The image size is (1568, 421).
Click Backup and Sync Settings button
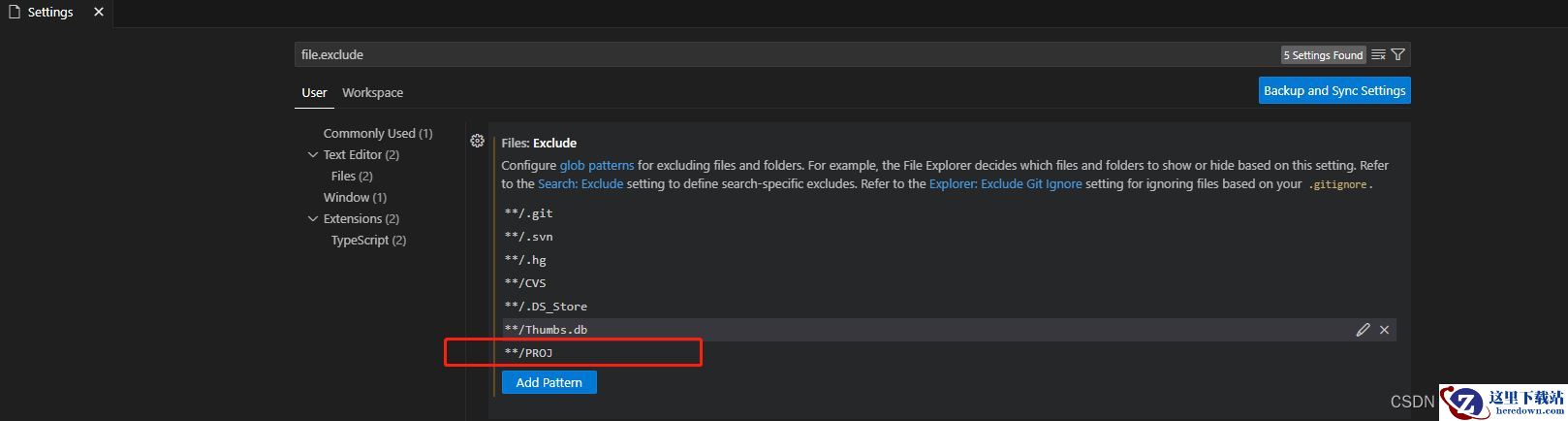1334,90
